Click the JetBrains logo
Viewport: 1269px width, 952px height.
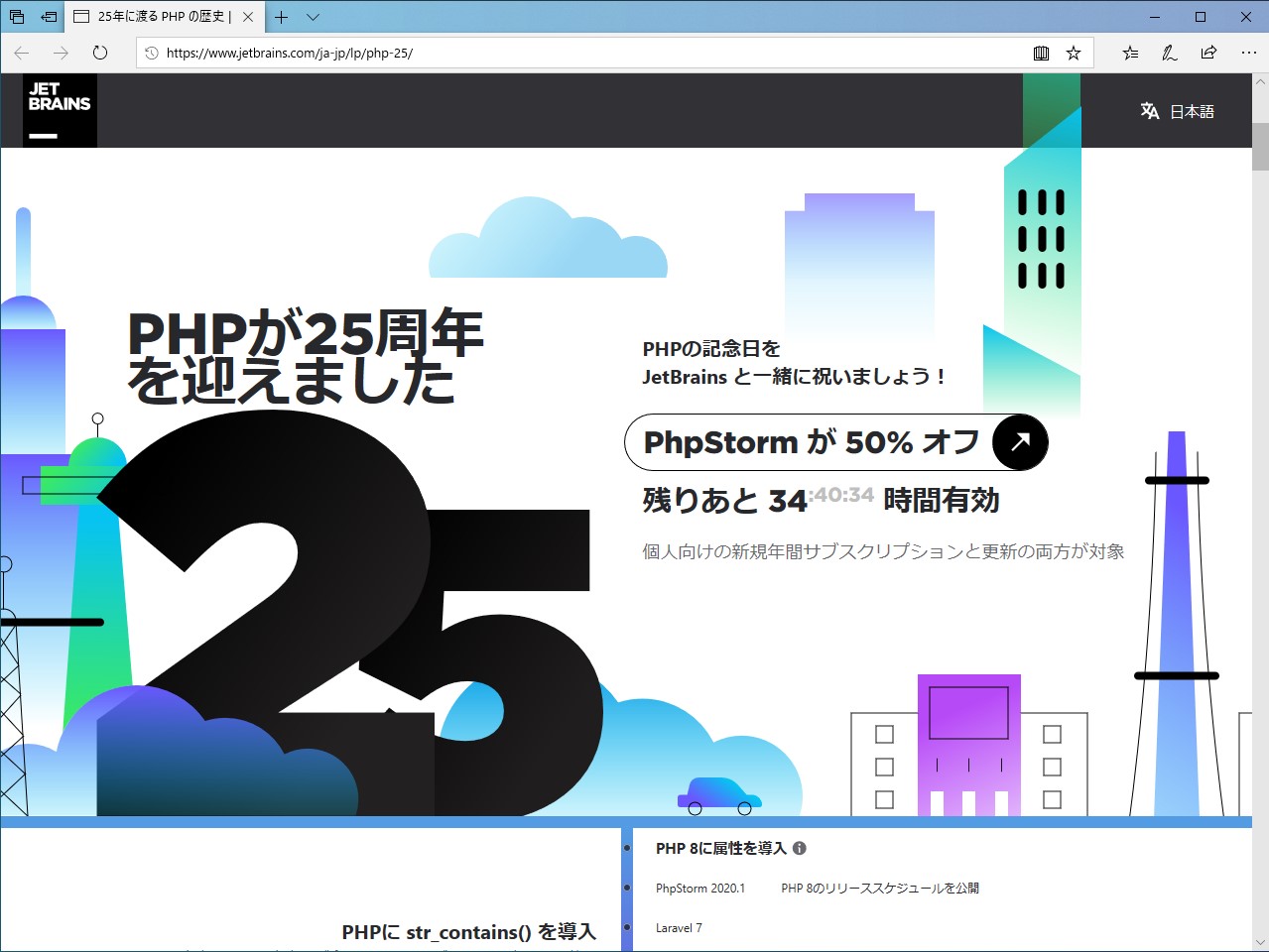(58, 110)
